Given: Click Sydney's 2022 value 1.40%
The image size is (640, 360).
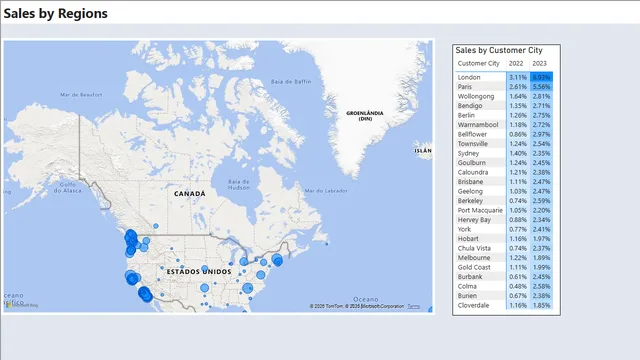Looking at the screenshot, I should pos(518,153).
